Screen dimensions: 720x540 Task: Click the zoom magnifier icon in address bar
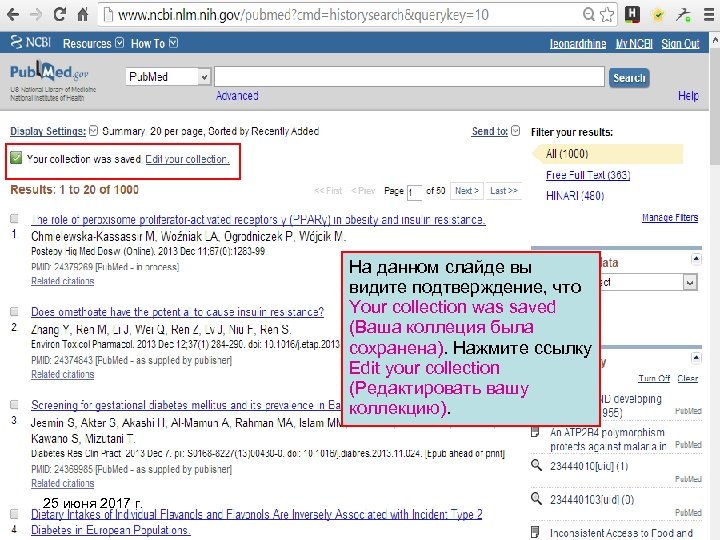(x=588, y=14)
